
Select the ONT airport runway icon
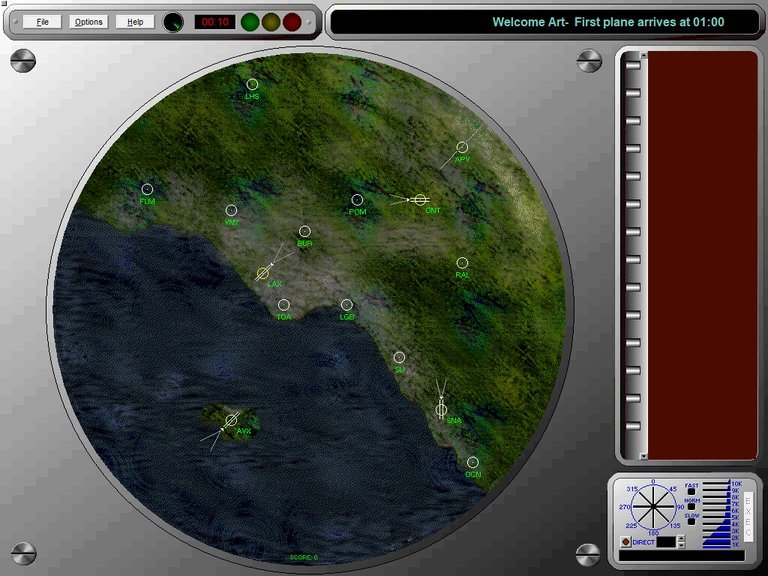click(419, 200)
